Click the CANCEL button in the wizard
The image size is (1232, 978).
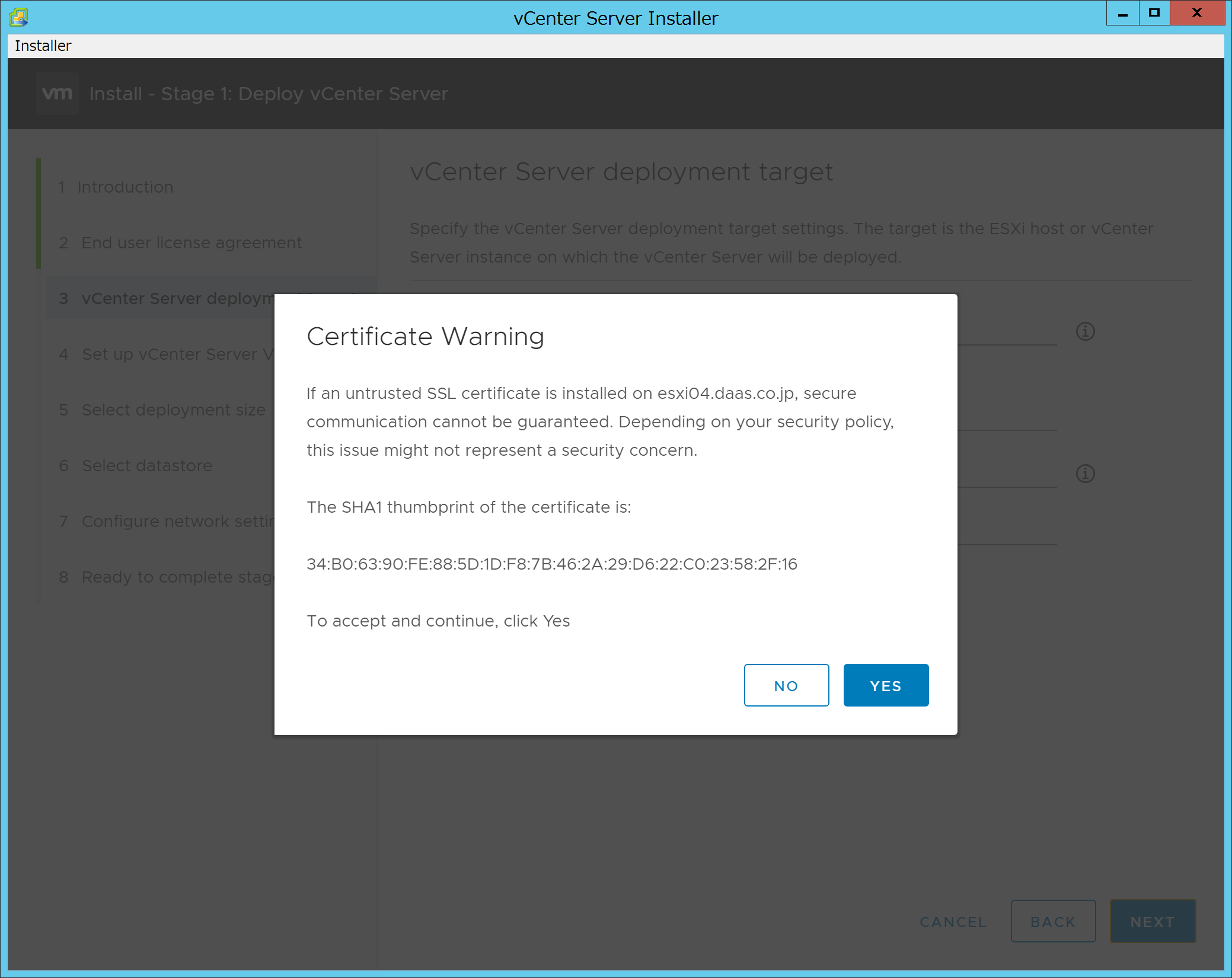pyautogui.click(x=953, y=922)
